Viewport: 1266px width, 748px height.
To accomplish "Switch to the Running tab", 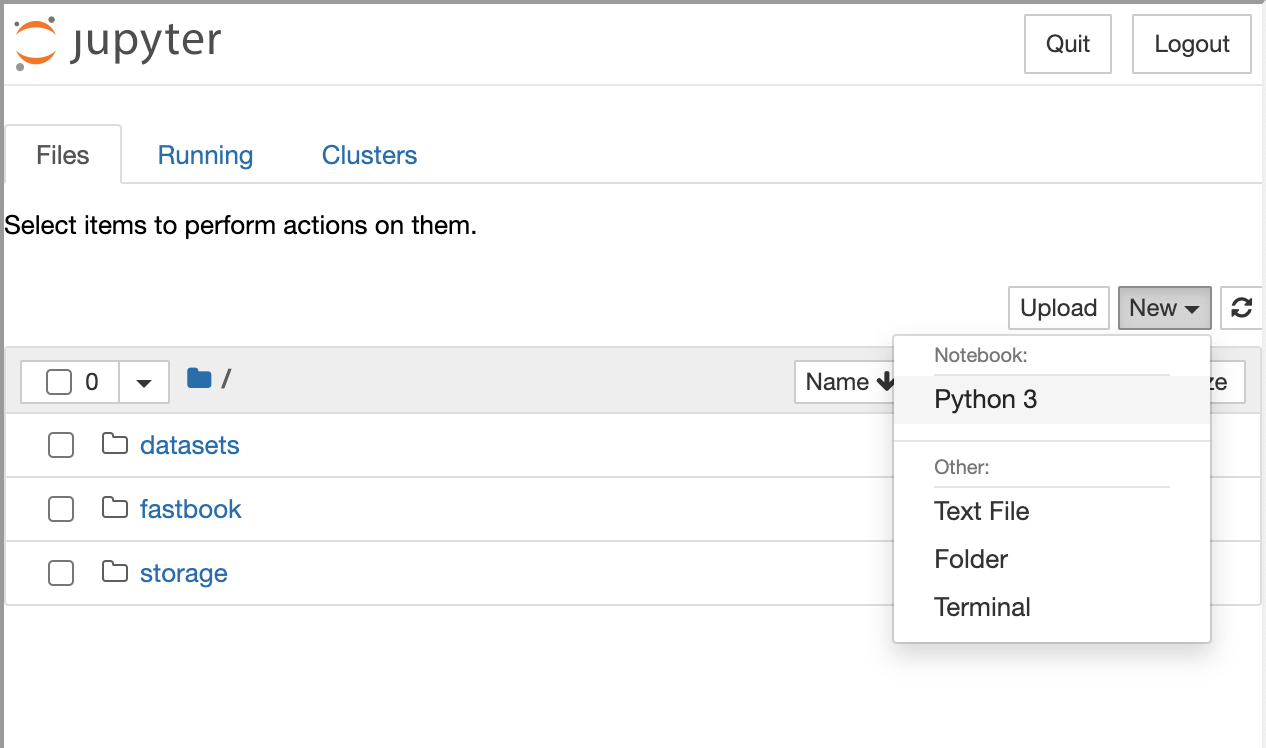I will 205,155.
